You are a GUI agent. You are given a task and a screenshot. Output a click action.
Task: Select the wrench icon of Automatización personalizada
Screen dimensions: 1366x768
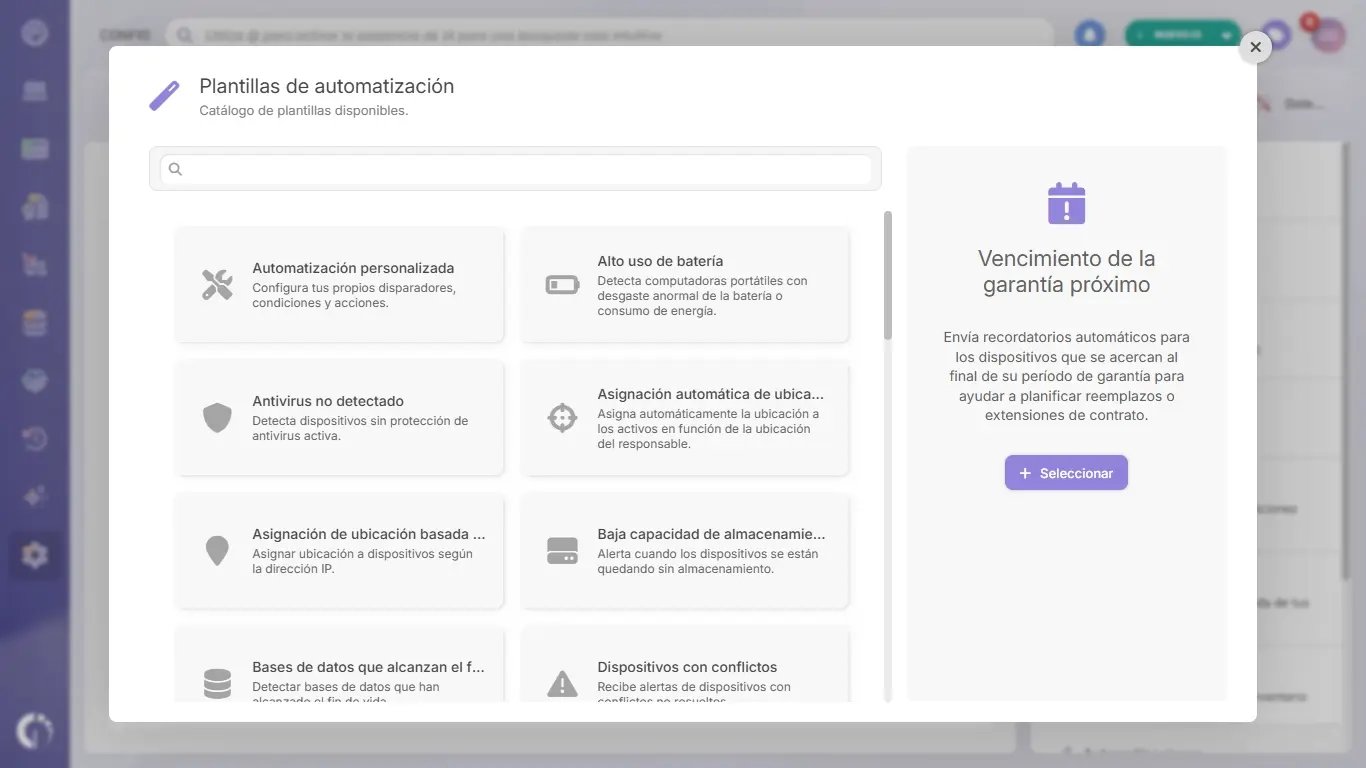(217, 285)
